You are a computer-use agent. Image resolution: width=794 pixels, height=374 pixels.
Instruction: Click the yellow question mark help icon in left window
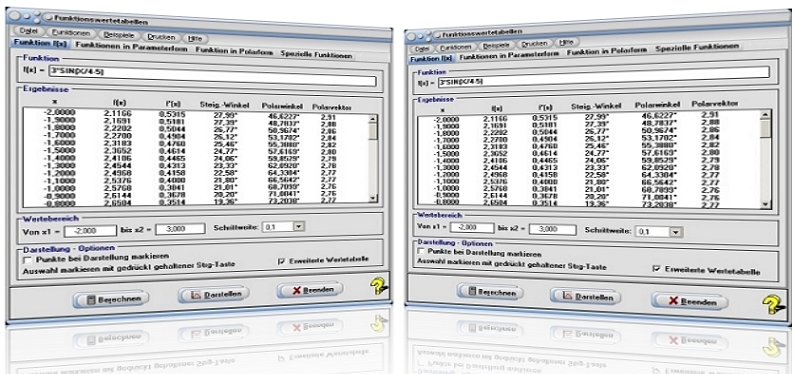[x=378, y=287]
